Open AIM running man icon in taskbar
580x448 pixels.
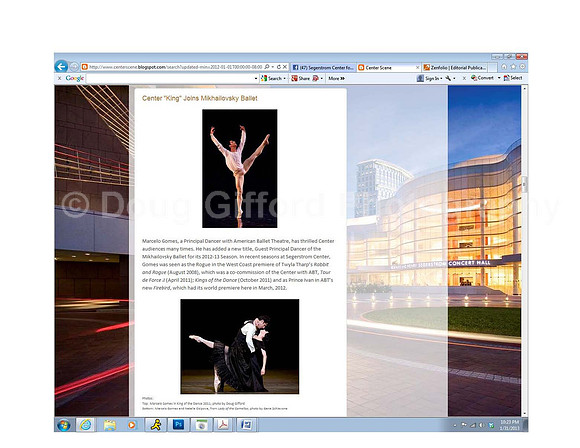[x=156, y=425]
